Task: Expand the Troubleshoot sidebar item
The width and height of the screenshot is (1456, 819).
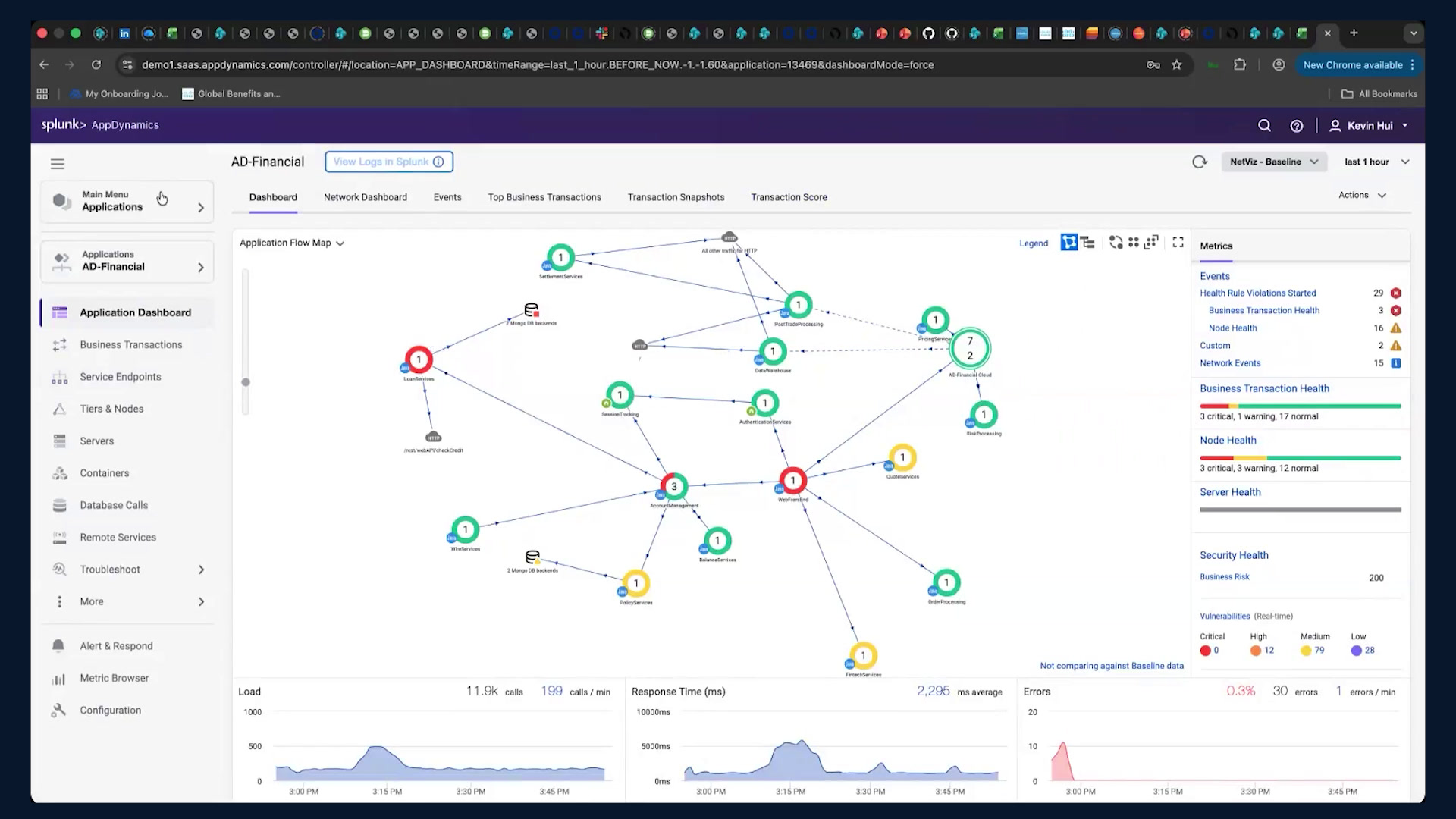Action: 127,570
